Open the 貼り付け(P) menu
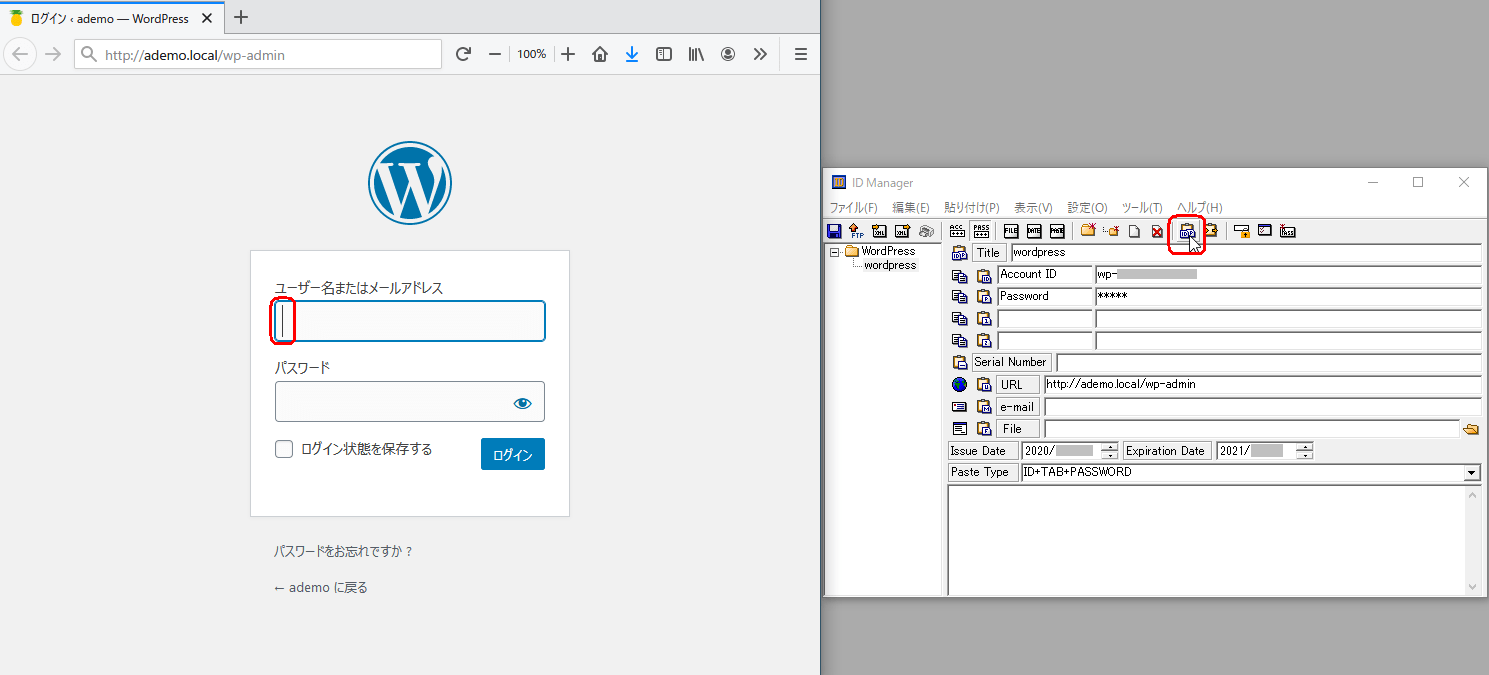 coord(972,208)
